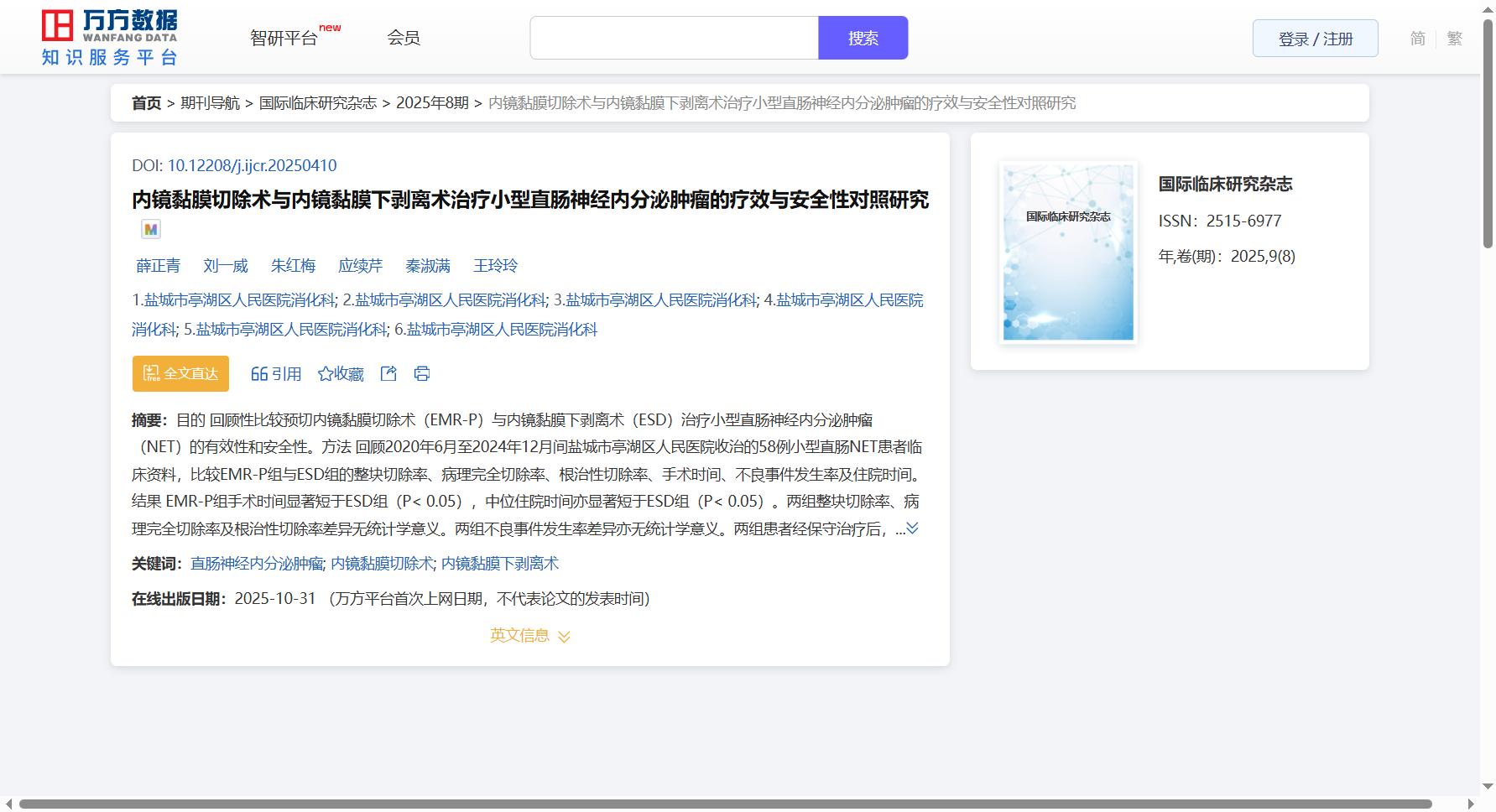
Task: Open the 会员 menu item
Action: (404, 38)
